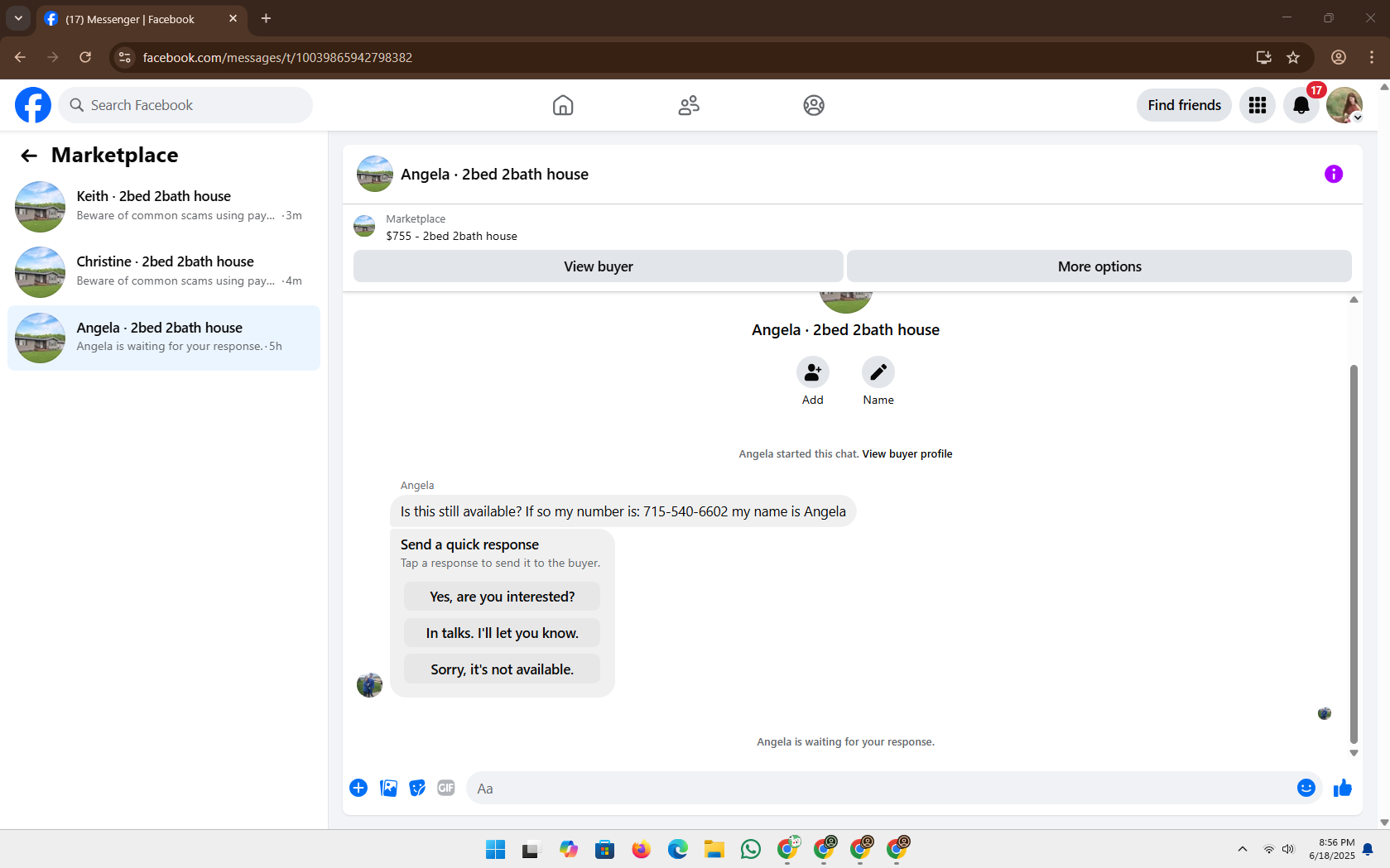Open the Groups icon in top navigation
The width and height of the screenshot is (1390, 868).
coord(814,105)
